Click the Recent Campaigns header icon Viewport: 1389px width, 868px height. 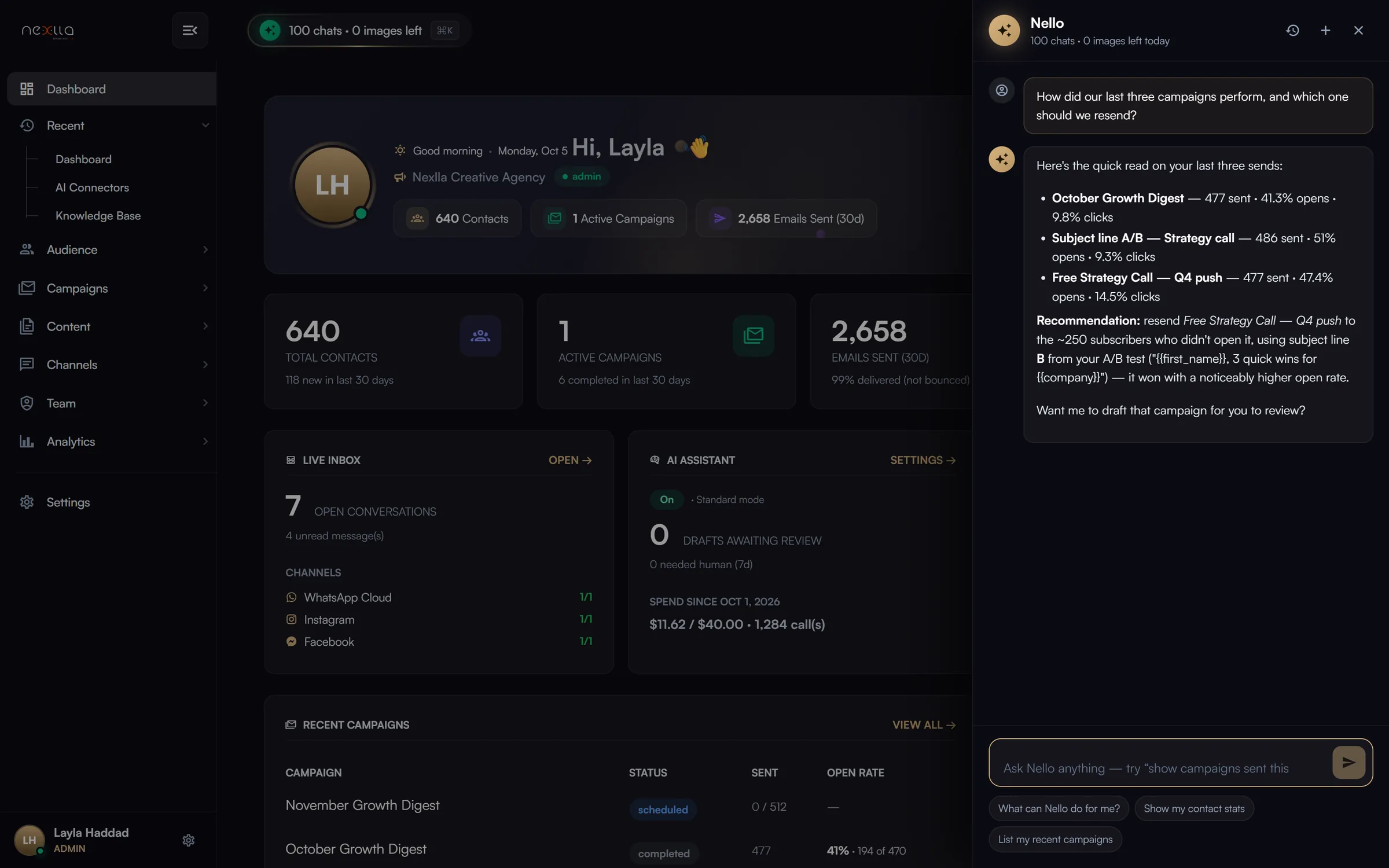click(291, 725)
